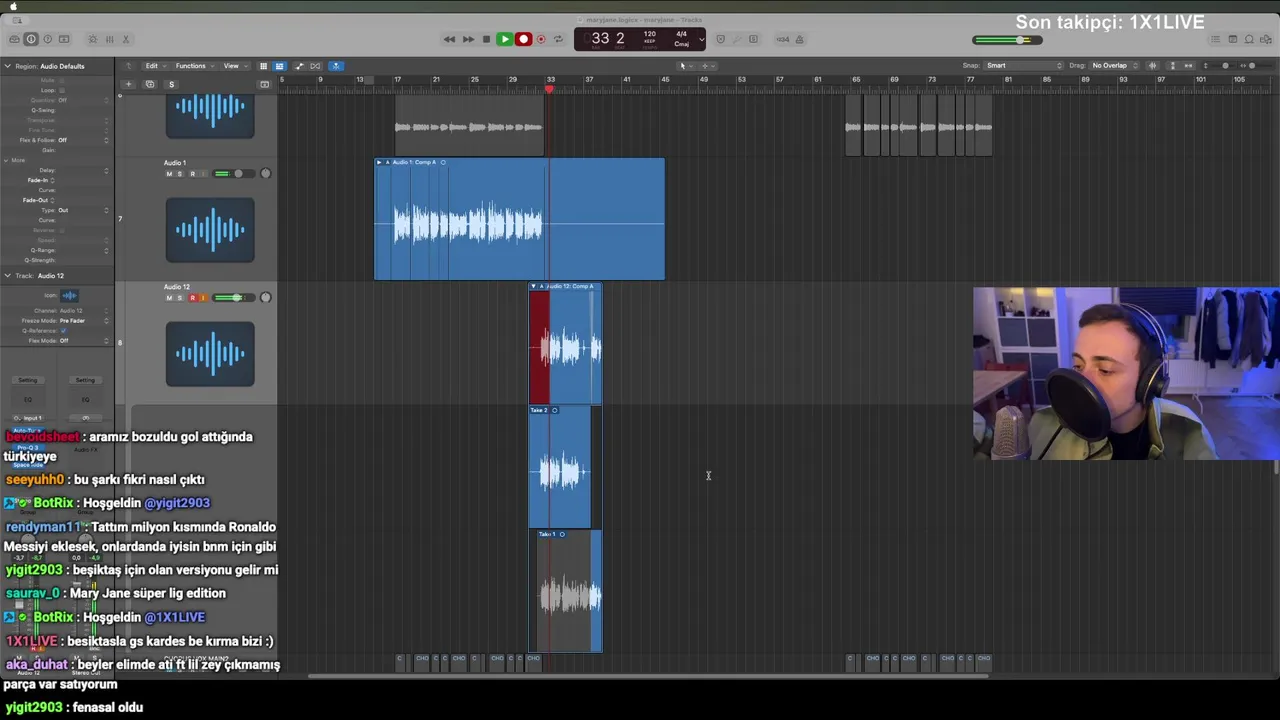1280x720 pixels.
Task: Toggle Show Automation button
Action: [299, 66]
